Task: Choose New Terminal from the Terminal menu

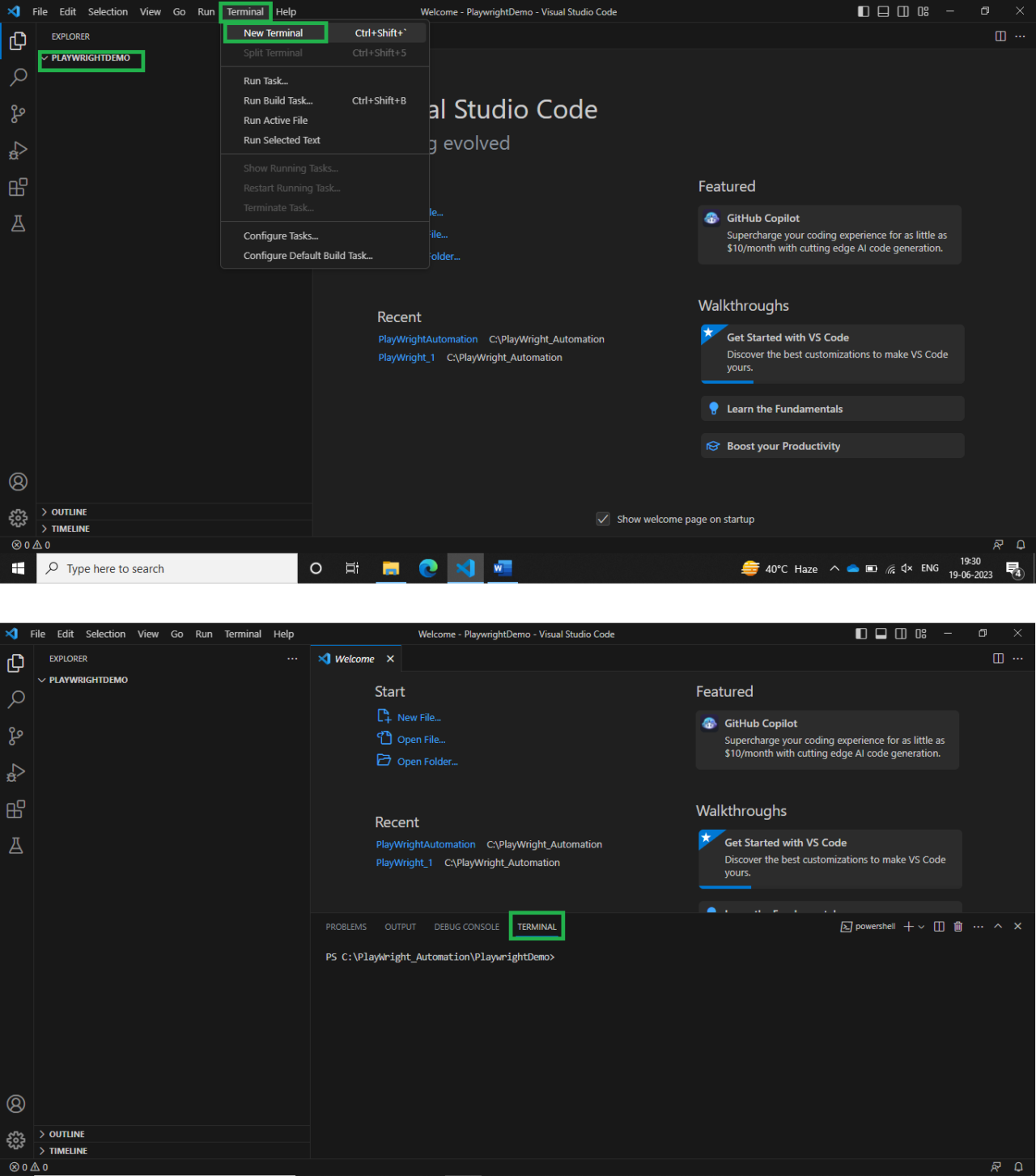Action: click(x=274, y=33)
